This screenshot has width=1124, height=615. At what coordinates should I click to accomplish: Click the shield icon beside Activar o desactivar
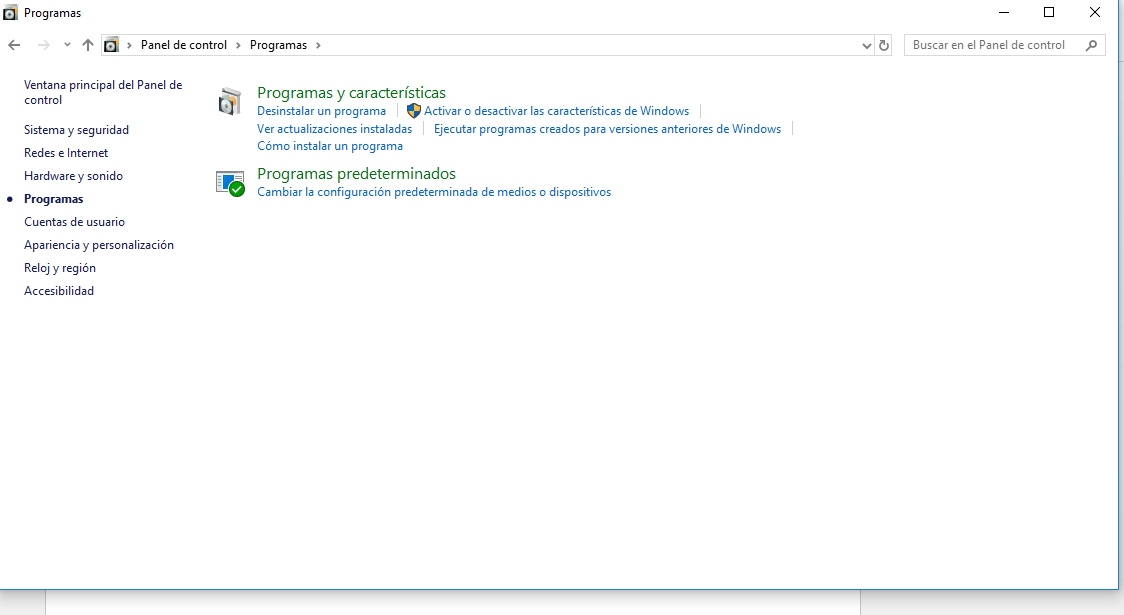414,111
